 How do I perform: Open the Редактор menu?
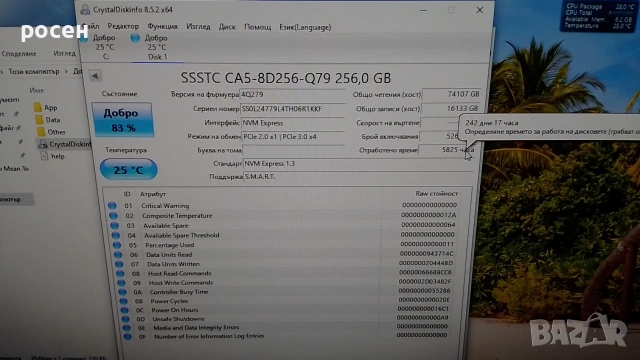coord(123,27)
